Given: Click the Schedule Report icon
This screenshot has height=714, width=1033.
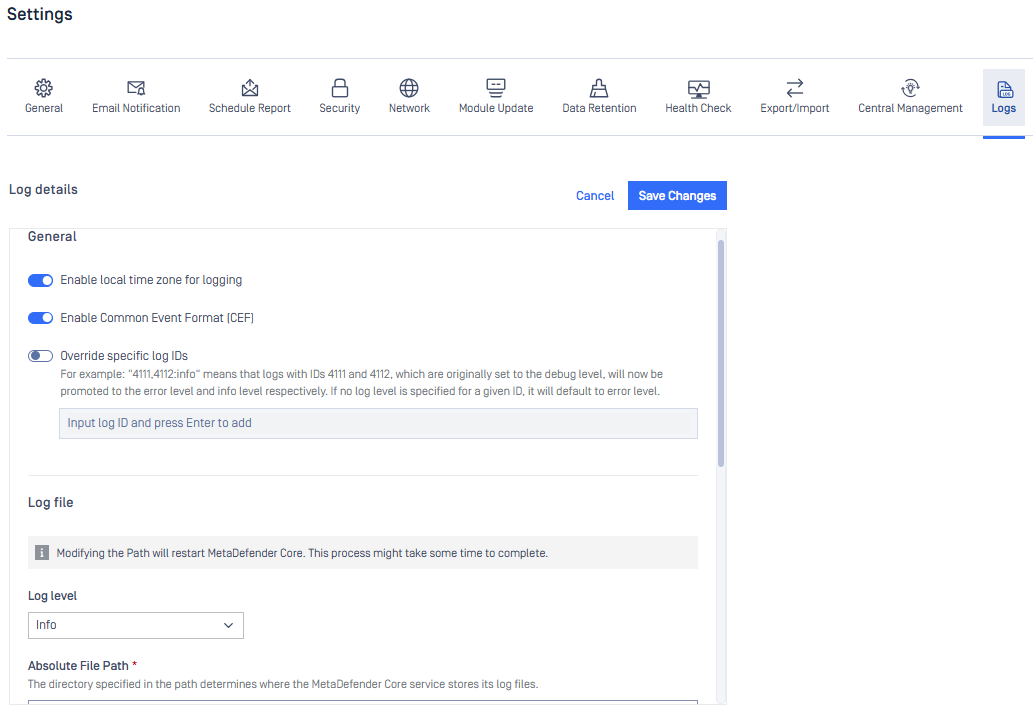Looking at the screenshot, I should pos(250,88).
